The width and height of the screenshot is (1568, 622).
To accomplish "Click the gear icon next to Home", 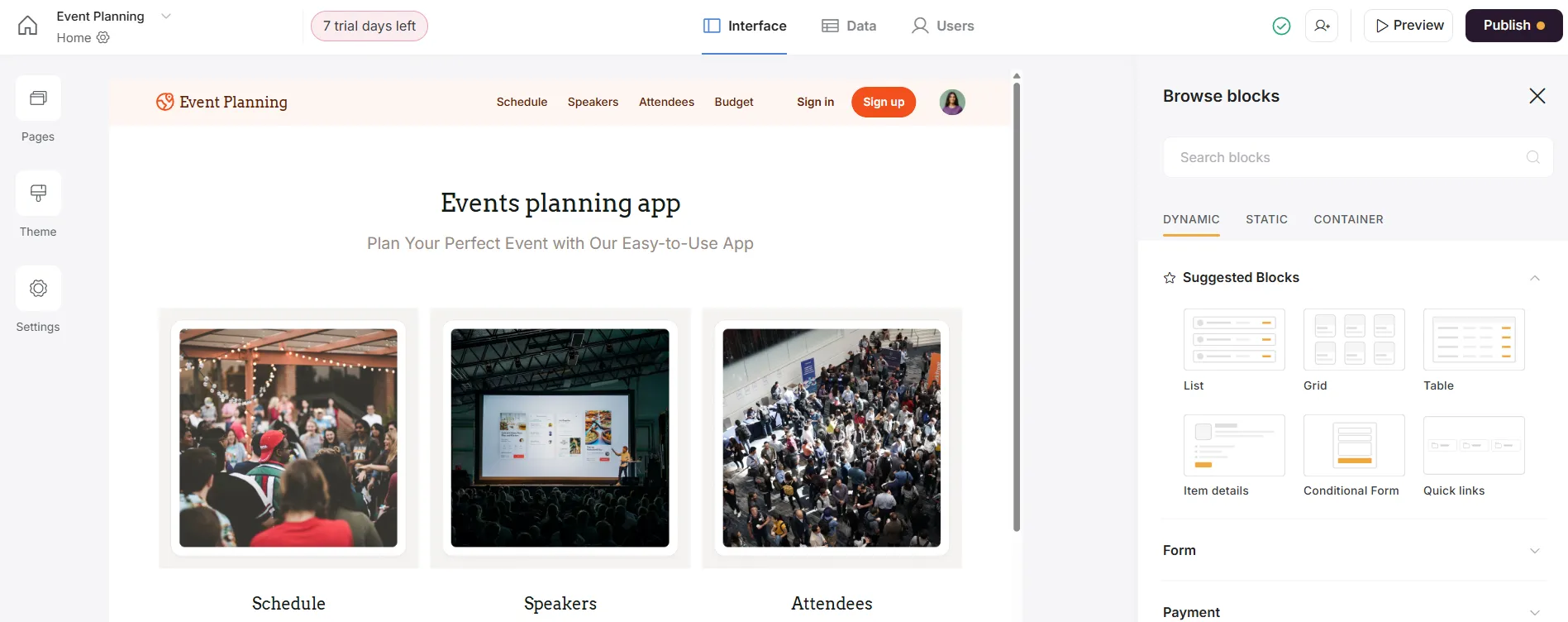I will click(103, 37).
